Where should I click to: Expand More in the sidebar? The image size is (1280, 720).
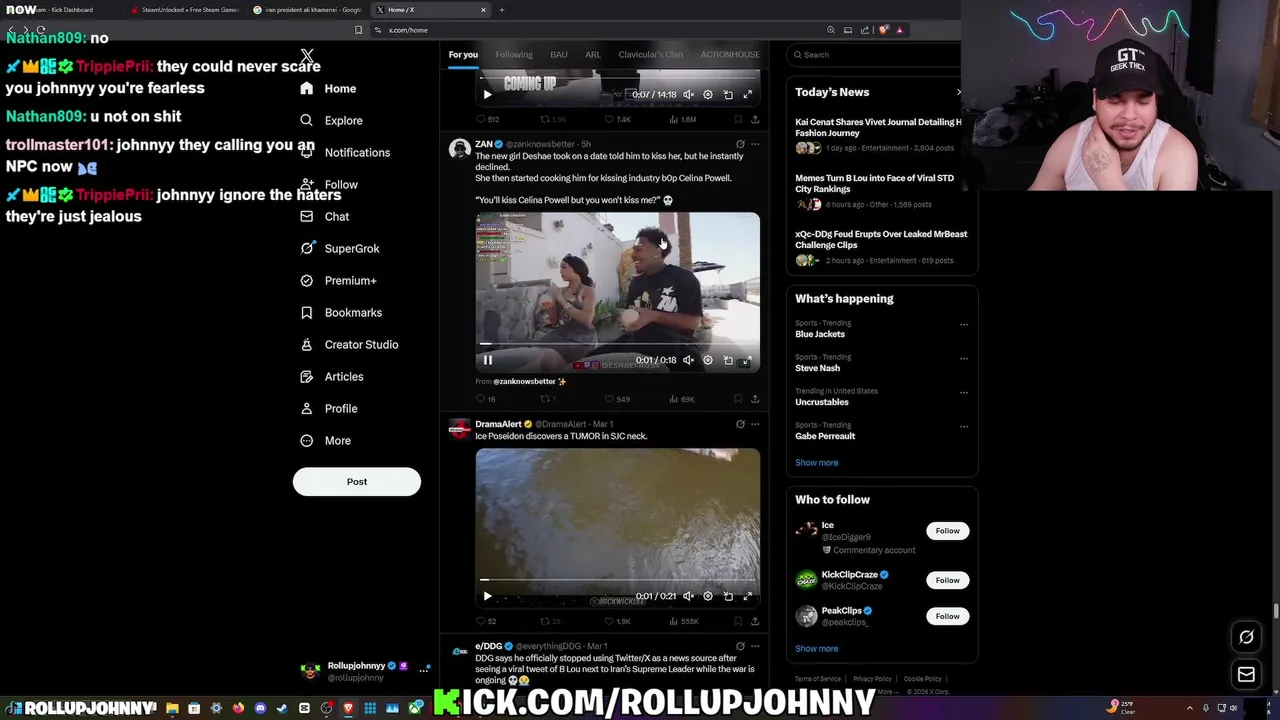[325, 440]
